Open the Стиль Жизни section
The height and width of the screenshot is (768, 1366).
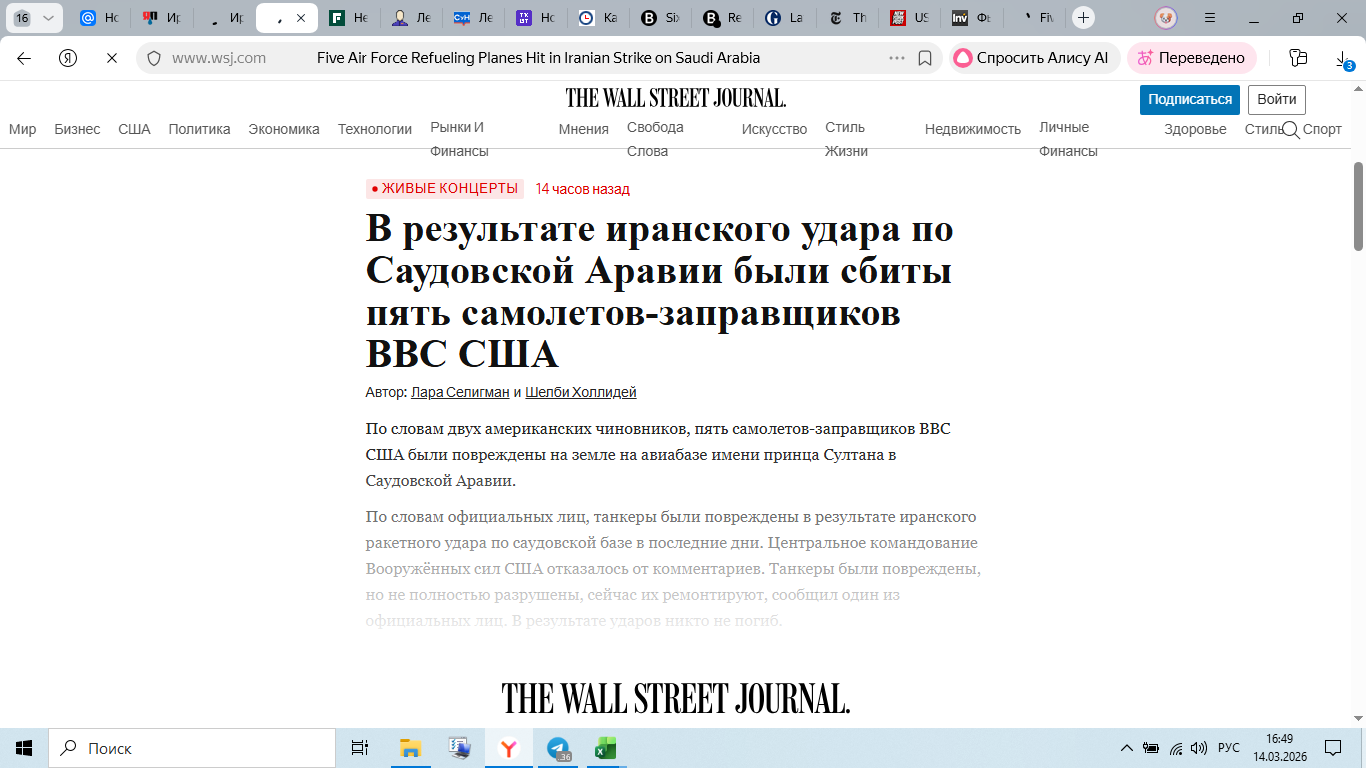[x=846, y=139]
